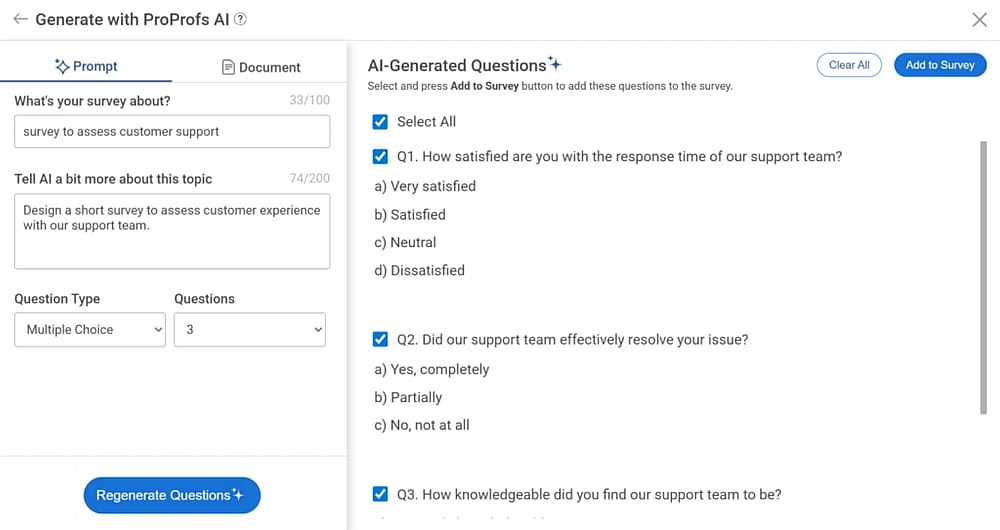Screen dimensions: 1000x530
Task: Click the survey topic input field
Action: pyautogui.click(x=172, y=131)
